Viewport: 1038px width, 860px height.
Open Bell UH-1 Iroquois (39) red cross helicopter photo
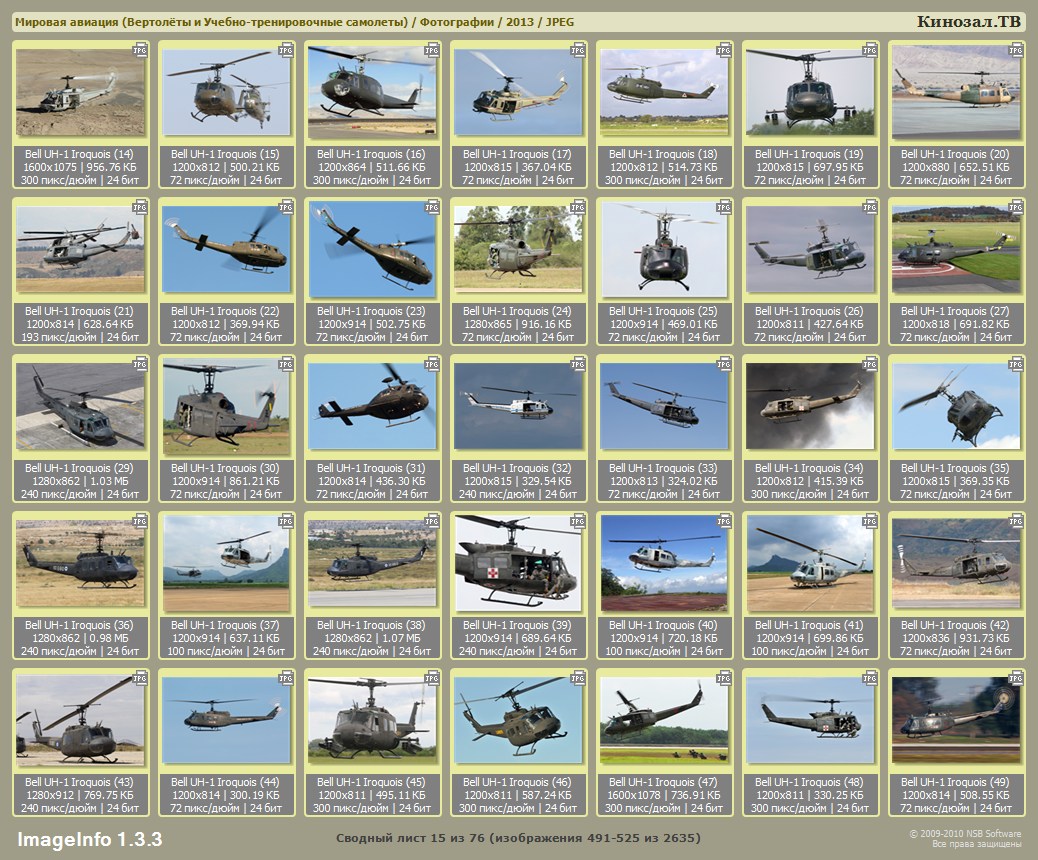(517, 563)
